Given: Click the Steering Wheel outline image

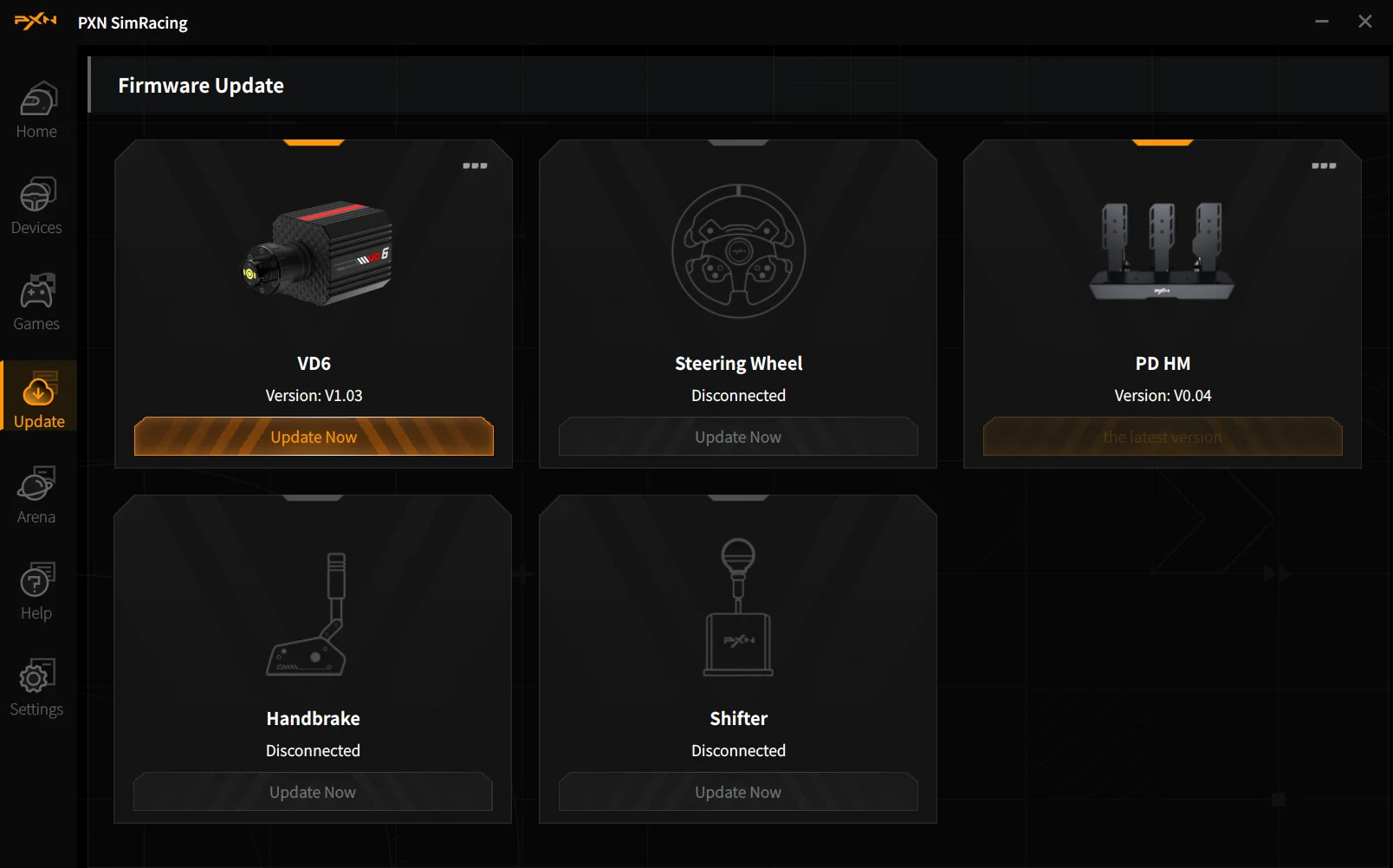Looking at the screenshot, I should coord(739,250).
